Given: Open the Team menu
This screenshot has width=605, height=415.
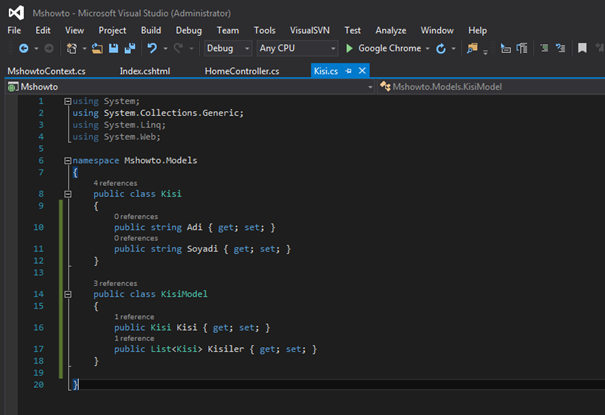Looking at the screenshot, I should pyautogui.click(x=228, y=30).
